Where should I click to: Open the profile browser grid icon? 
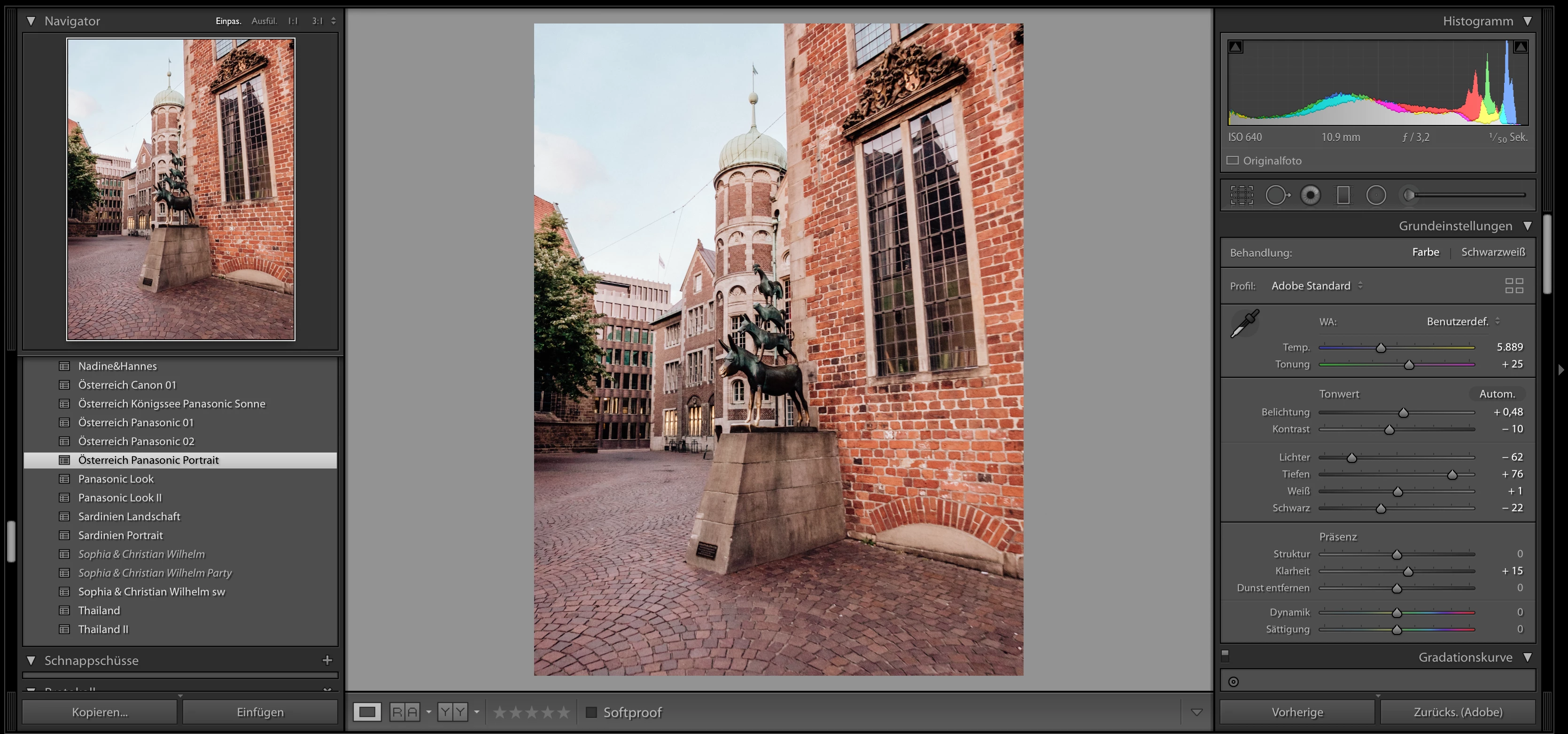click(1514, 286)
